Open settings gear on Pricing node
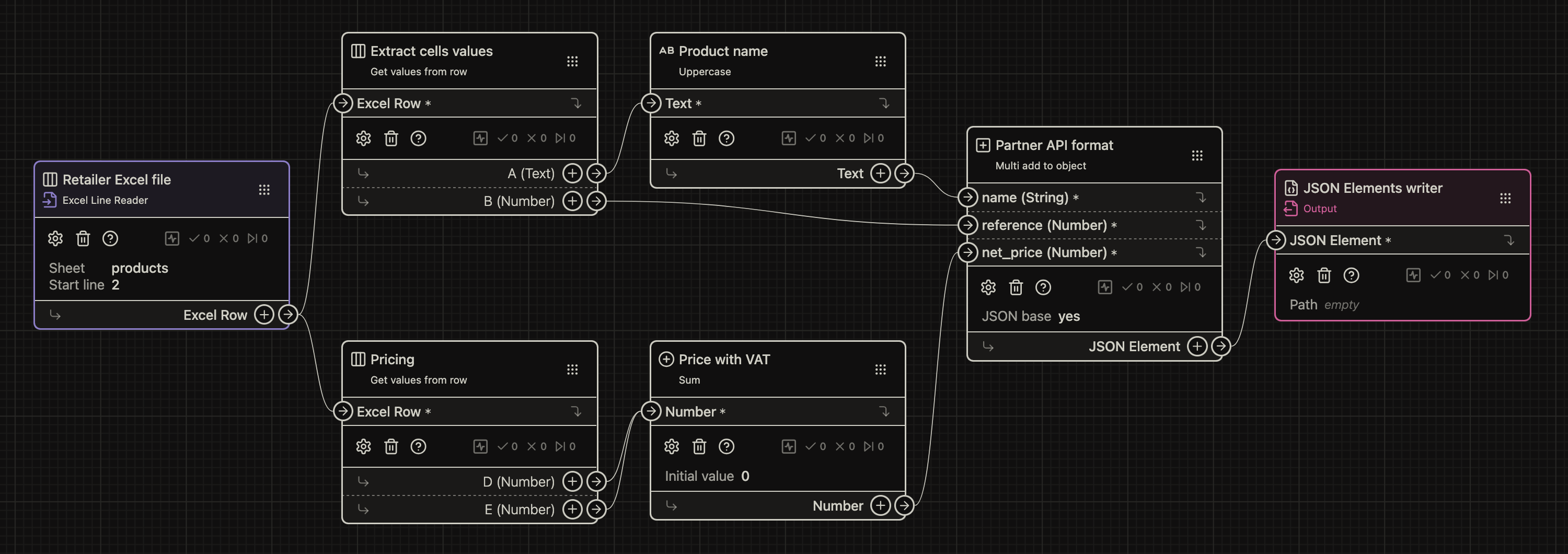Viewport: 1568px width, 554px height. click(363, 447)
